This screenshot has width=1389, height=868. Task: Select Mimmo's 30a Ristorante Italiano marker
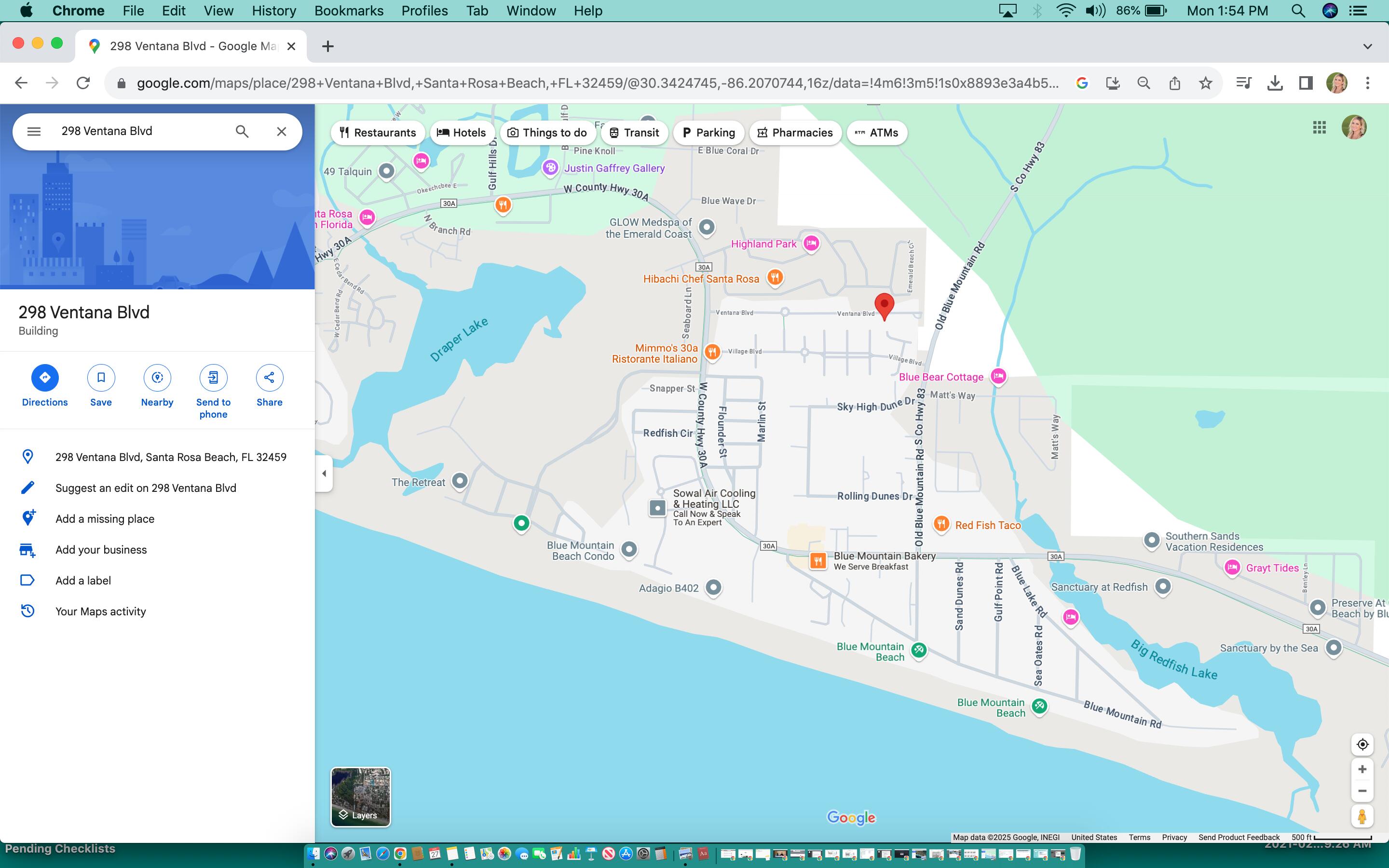[712, 352]
